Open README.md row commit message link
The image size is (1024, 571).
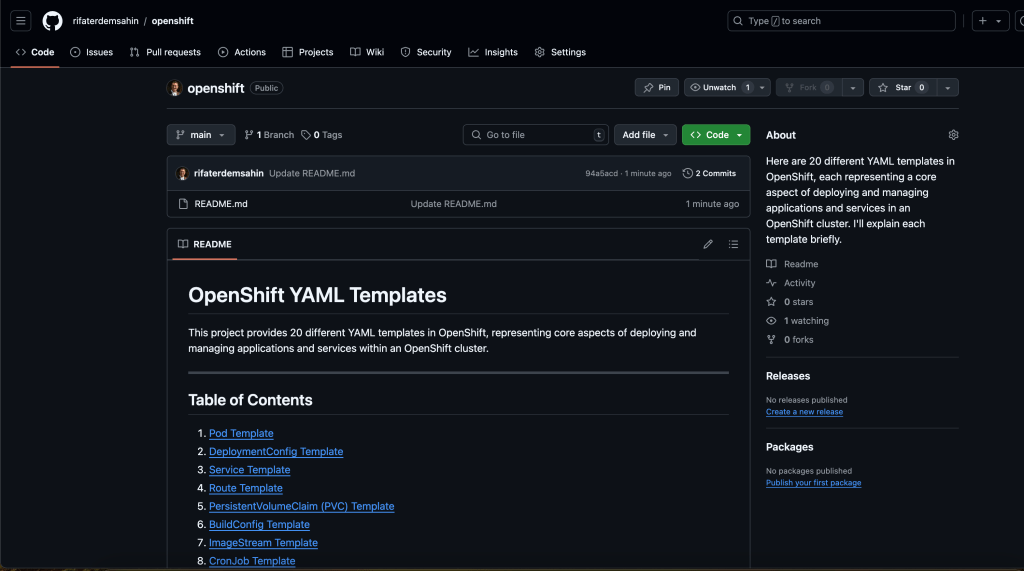click(454, 204)
